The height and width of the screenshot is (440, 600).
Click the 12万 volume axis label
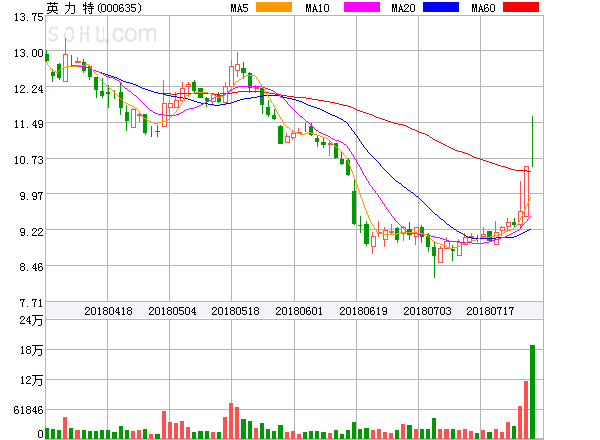pos(31,380)
